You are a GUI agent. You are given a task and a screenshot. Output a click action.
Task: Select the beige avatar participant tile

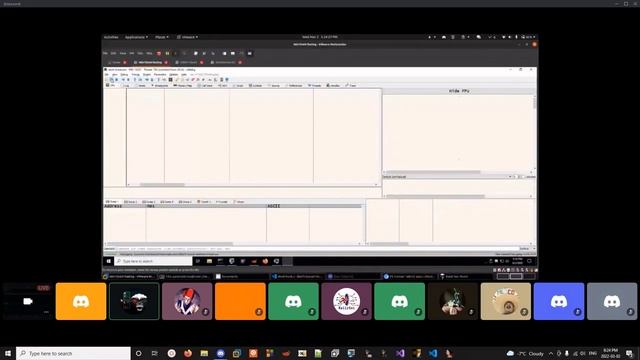coord(506,301)
